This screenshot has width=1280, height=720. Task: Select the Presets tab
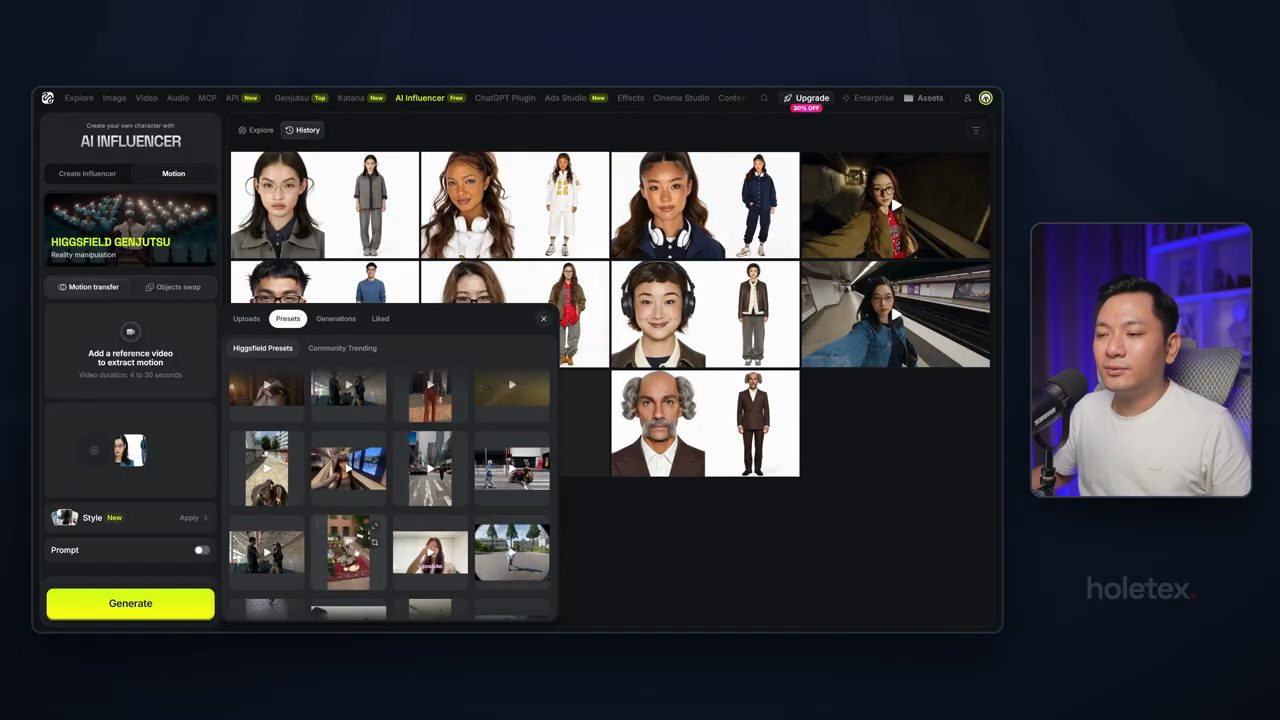pos(288,319)
